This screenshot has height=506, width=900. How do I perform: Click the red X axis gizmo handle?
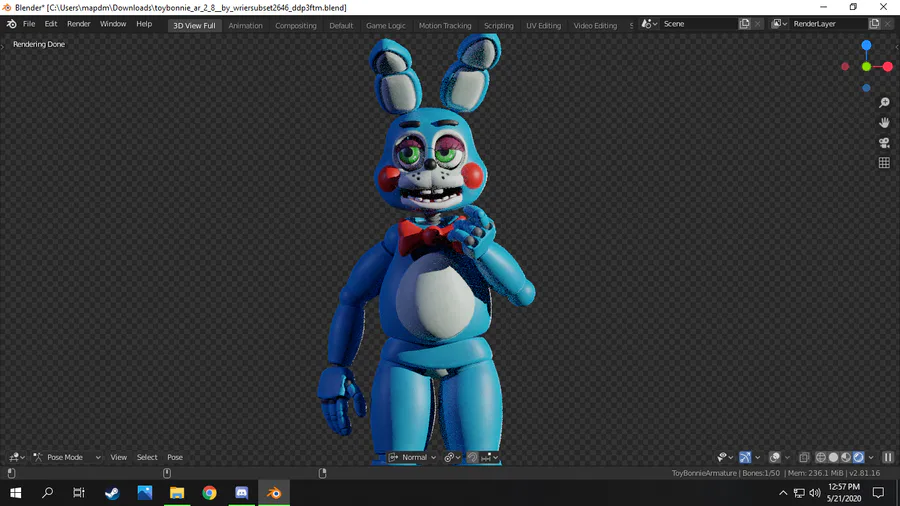coord(888,67)
